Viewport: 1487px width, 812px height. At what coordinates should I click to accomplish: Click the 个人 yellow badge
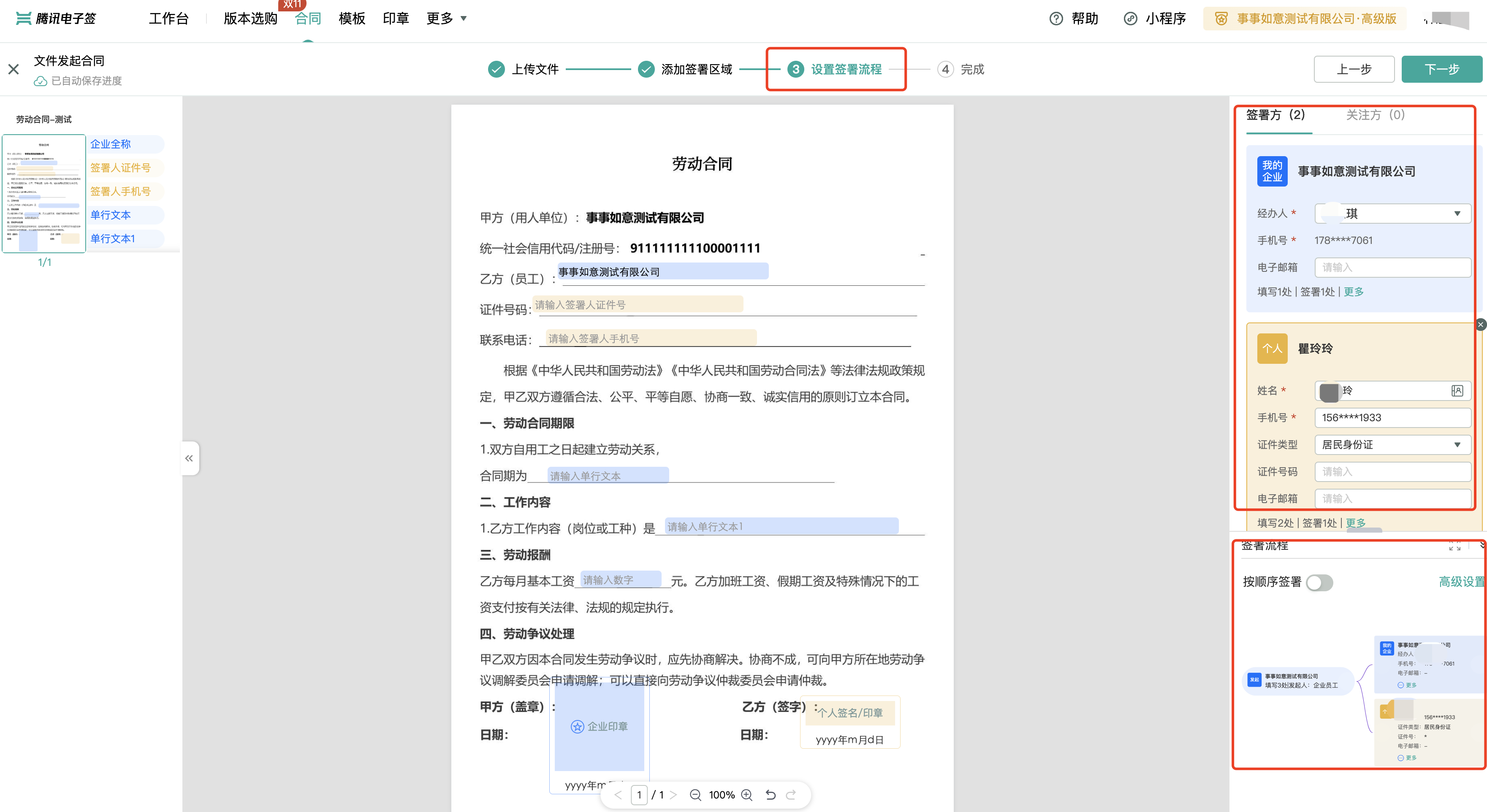(x=1272, y=349)
